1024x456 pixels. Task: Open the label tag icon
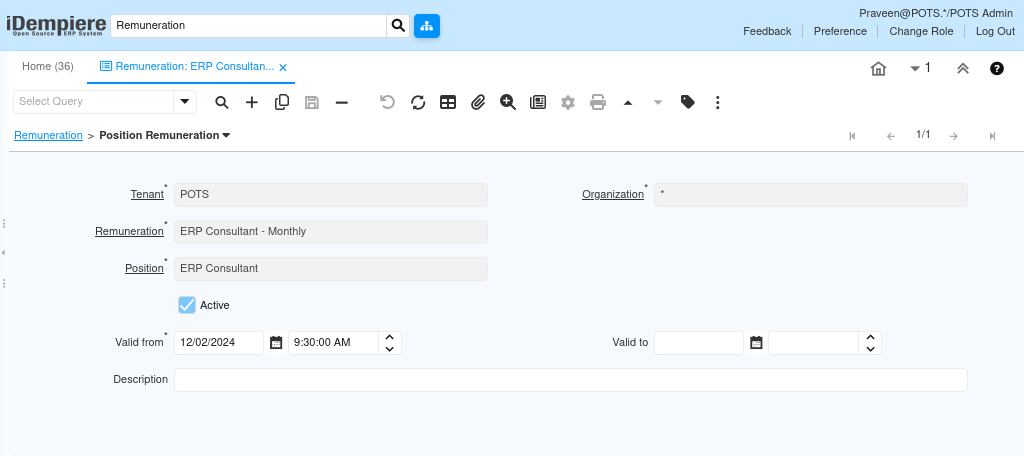tap(688, 102)
